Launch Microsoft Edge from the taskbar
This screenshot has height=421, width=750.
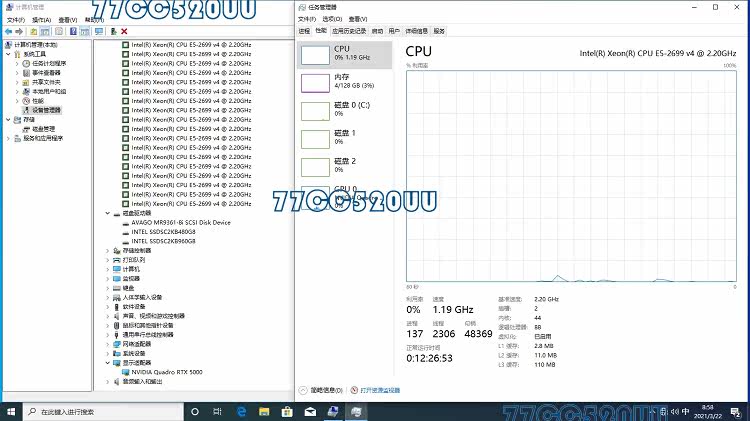[x=241, y=411]
